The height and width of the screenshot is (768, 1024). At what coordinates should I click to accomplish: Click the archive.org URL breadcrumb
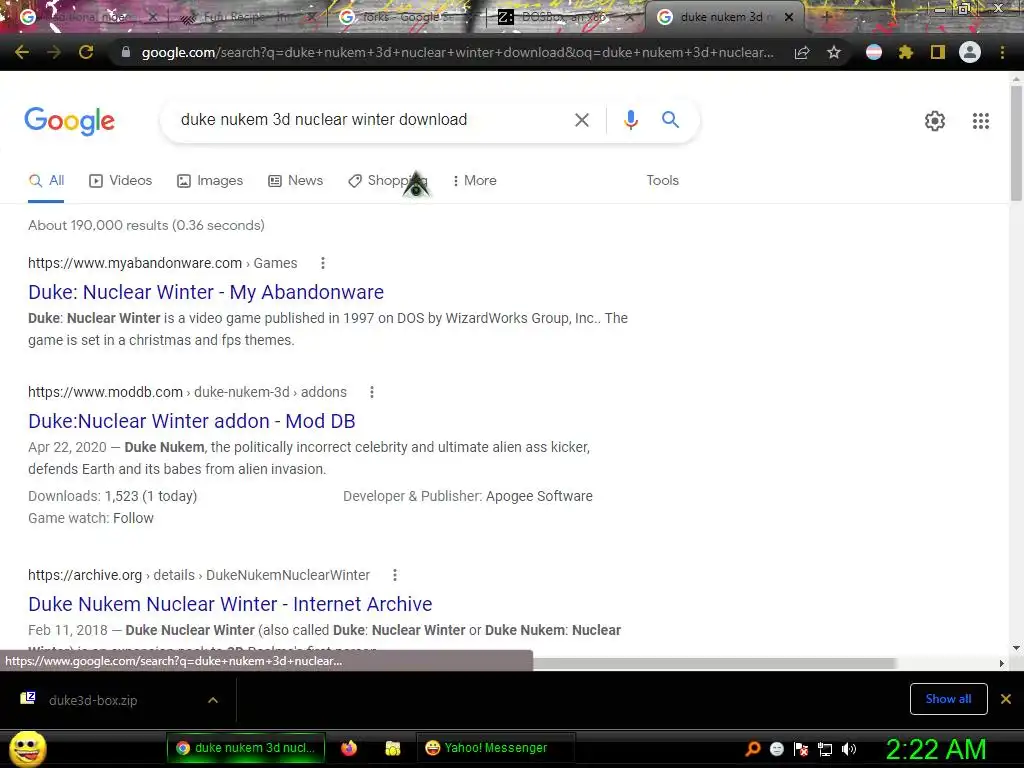click(199, 575)
